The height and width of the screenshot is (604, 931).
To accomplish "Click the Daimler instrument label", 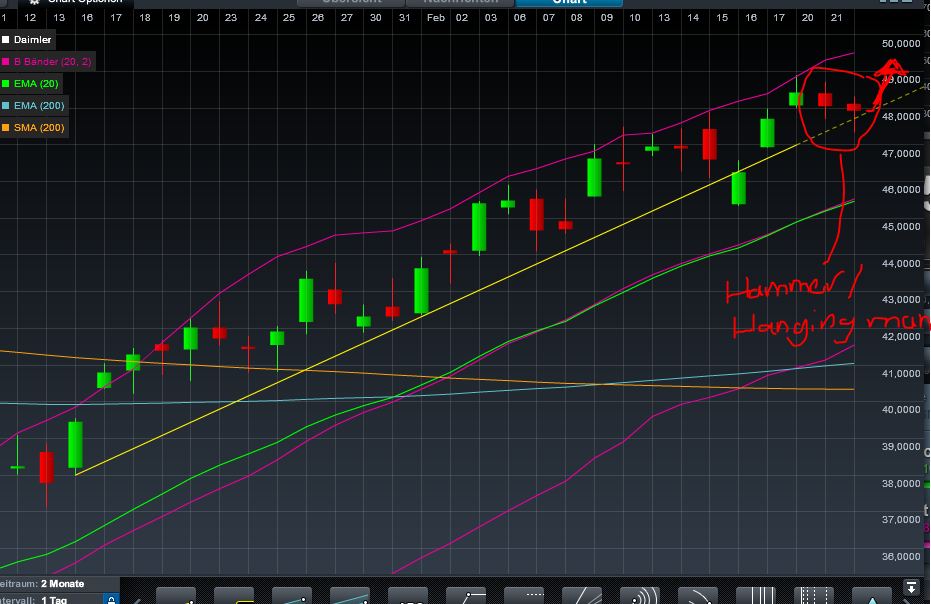I will 29,39.
